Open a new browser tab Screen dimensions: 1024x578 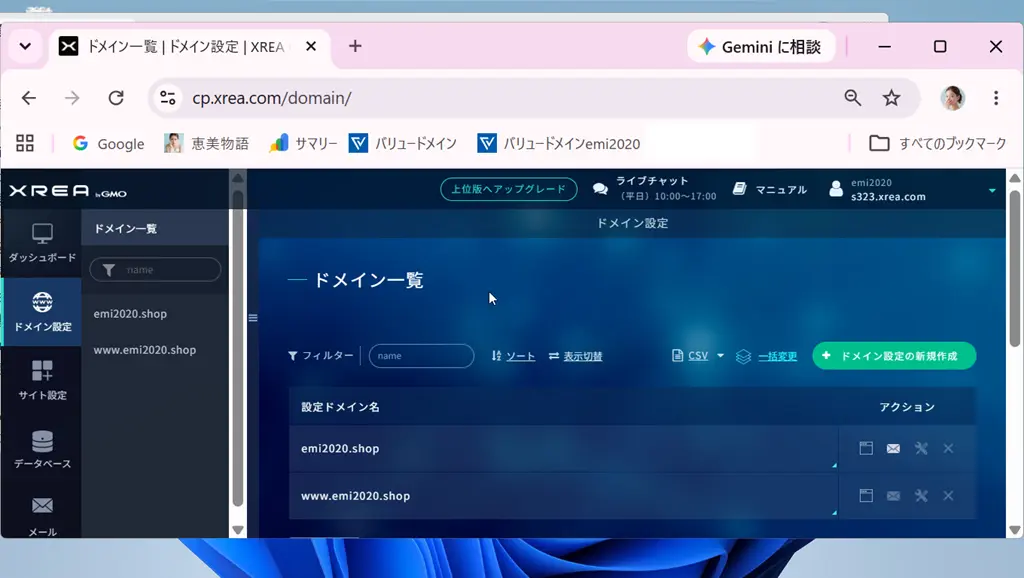coord(355,46)
